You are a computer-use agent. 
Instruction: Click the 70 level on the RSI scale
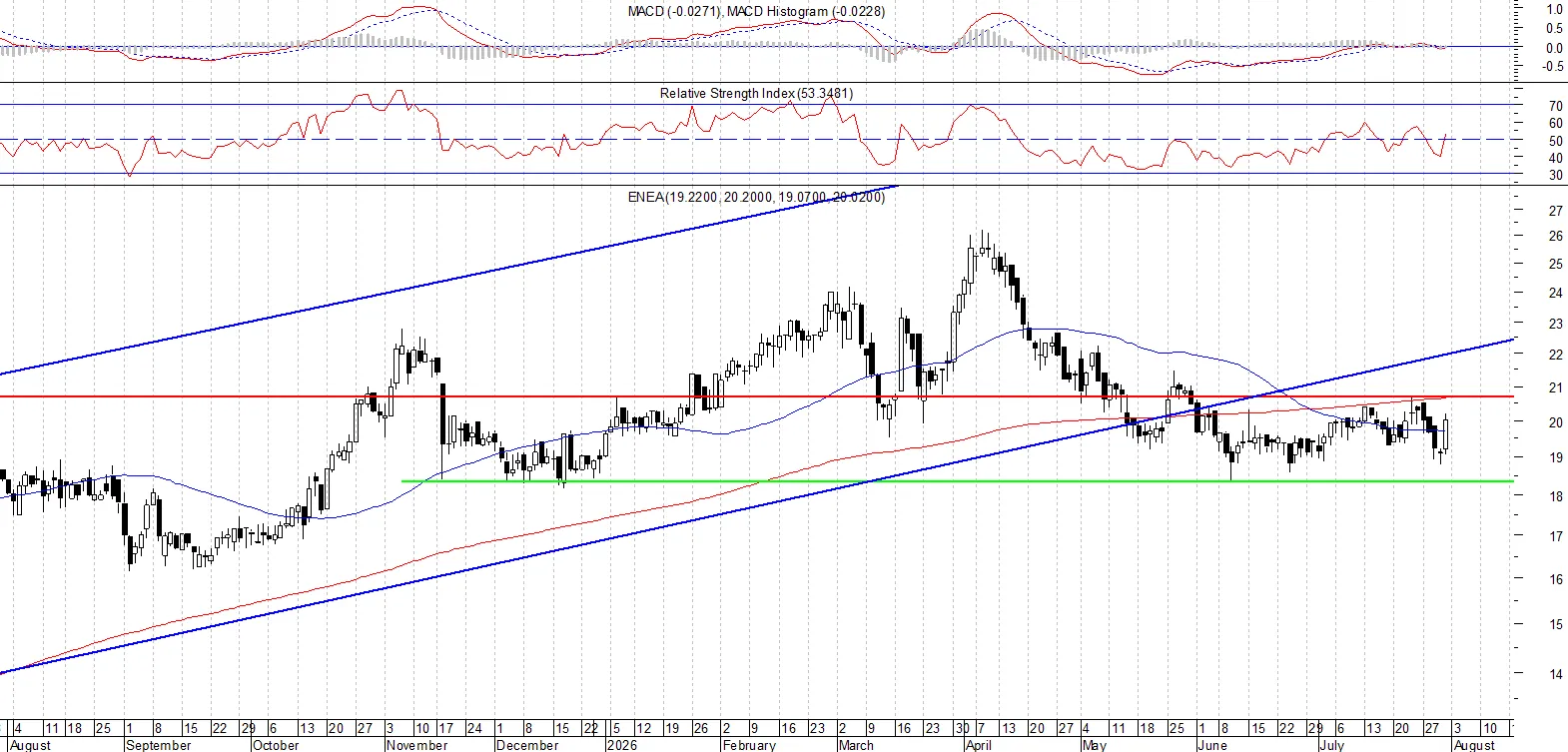click(x=1556, y=106)
